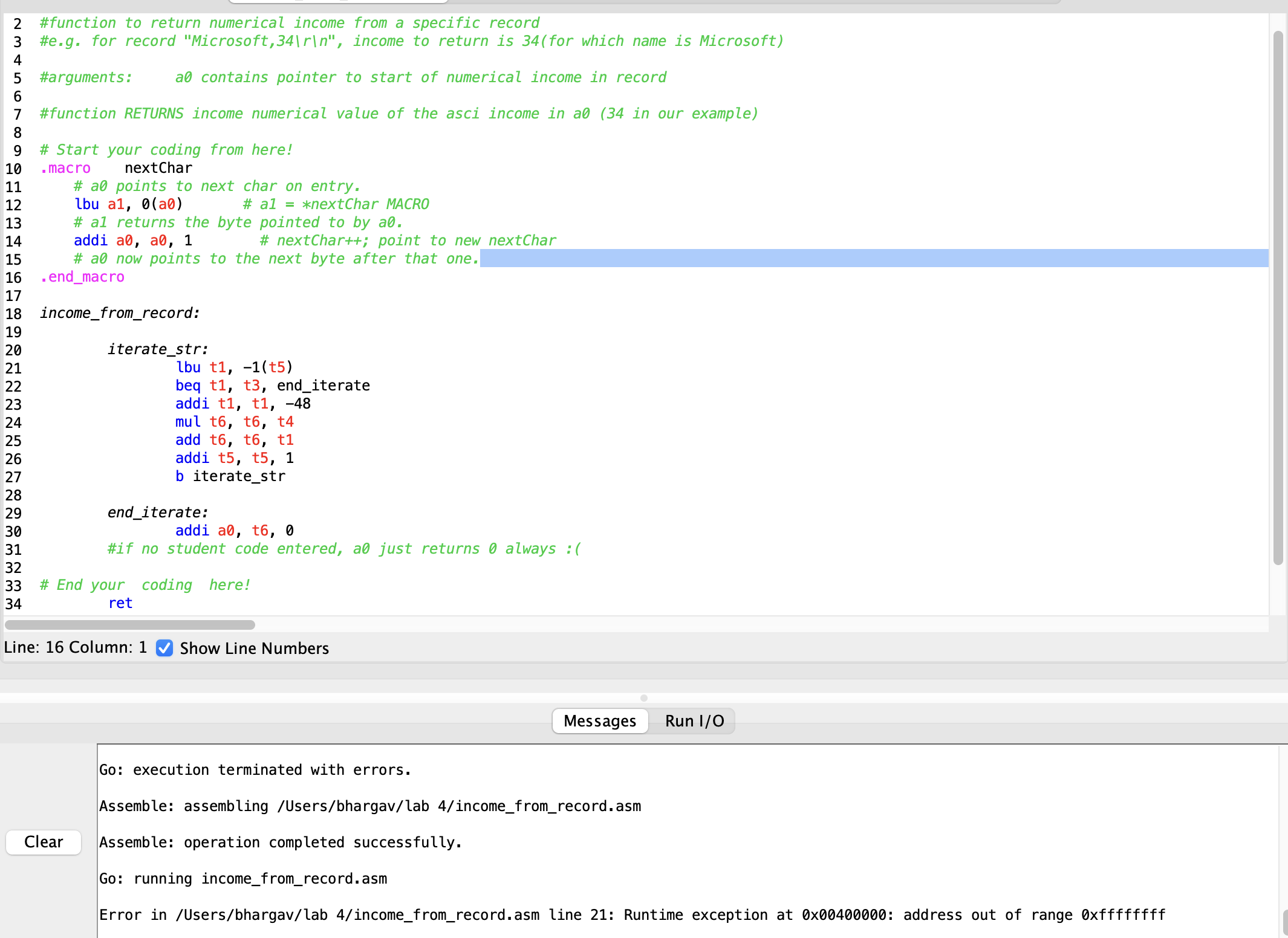Click the editor's horizontal scrollbar thumb

(x=129, y=624)
